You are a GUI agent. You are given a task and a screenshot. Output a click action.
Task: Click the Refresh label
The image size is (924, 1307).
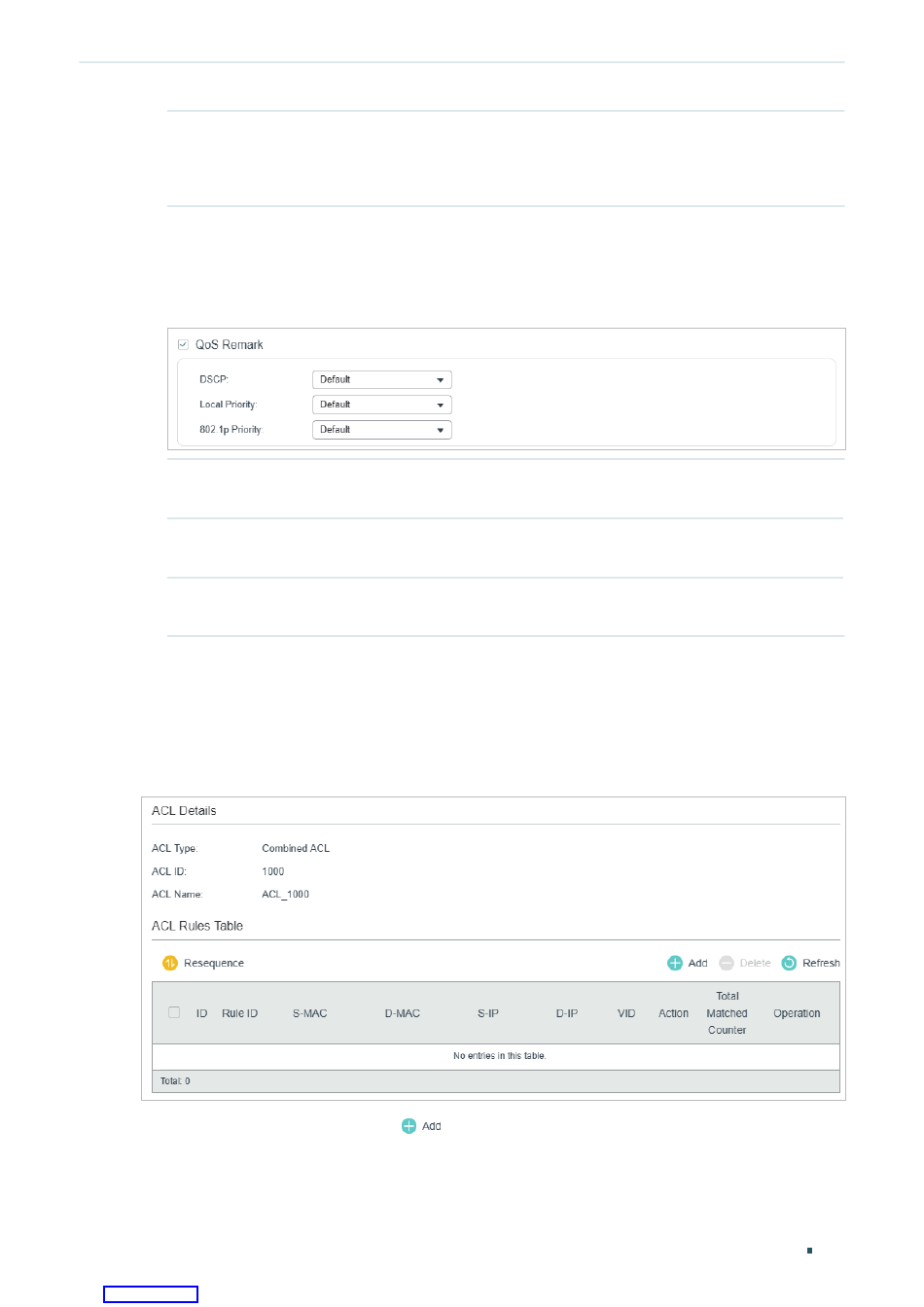821,963
